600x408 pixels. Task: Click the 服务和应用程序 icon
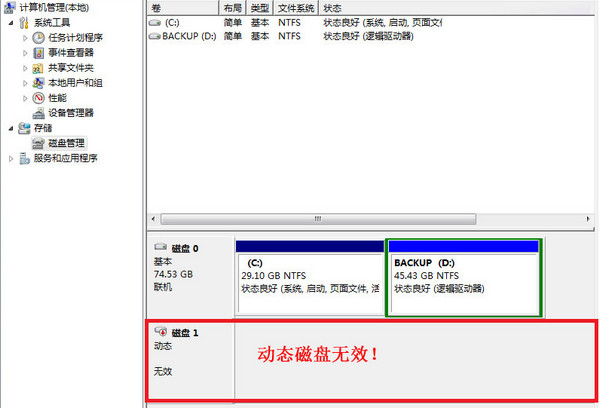24,158
